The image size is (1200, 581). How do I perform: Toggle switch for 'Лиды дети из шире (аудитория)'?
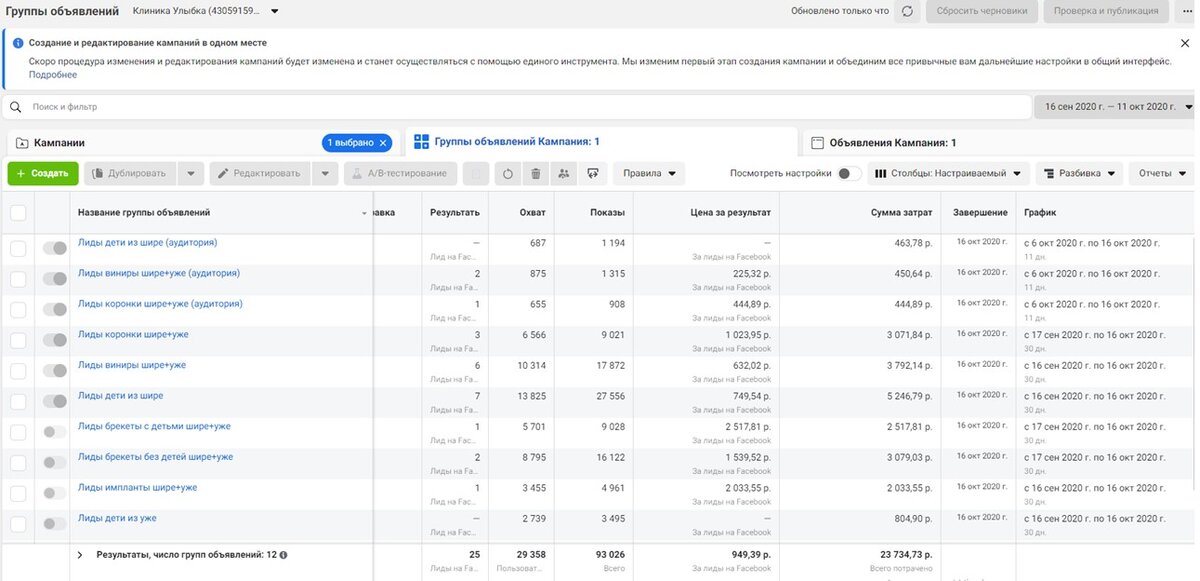pyautogui.click(x=54, y=248)
